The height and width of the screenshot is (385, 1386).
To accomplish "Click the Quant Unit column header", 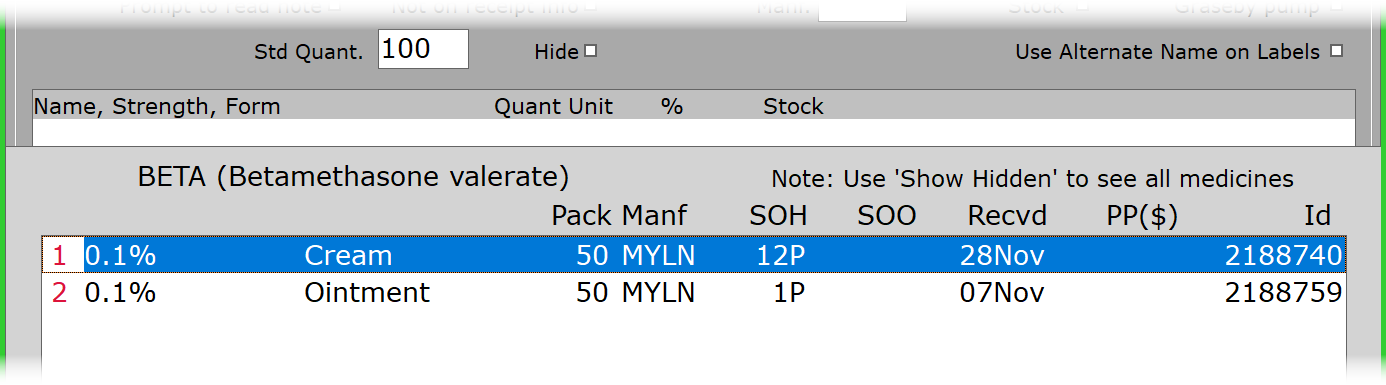I will click(554, 106).
